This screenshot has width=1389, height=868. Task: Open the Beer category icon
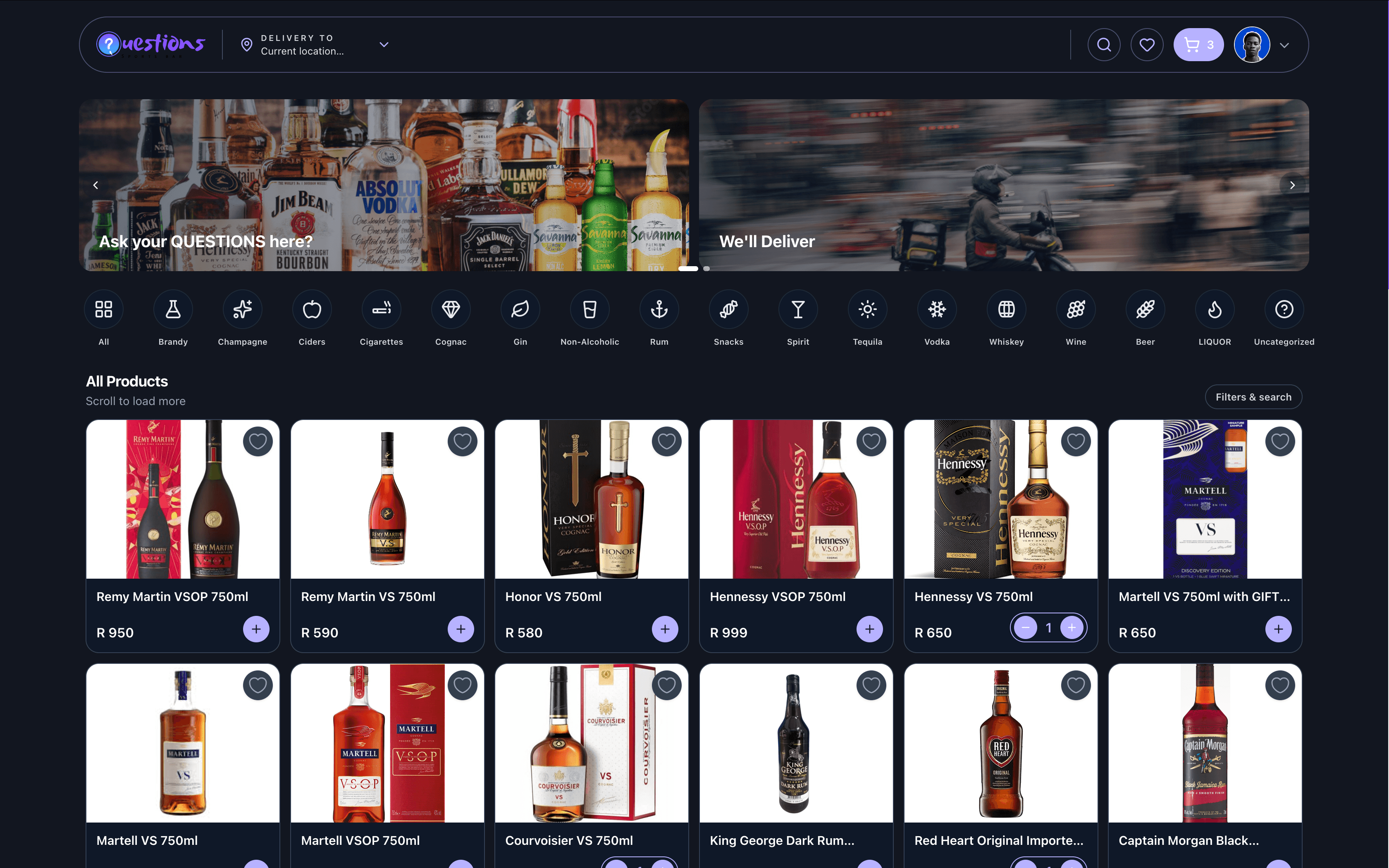point(1146,310)
